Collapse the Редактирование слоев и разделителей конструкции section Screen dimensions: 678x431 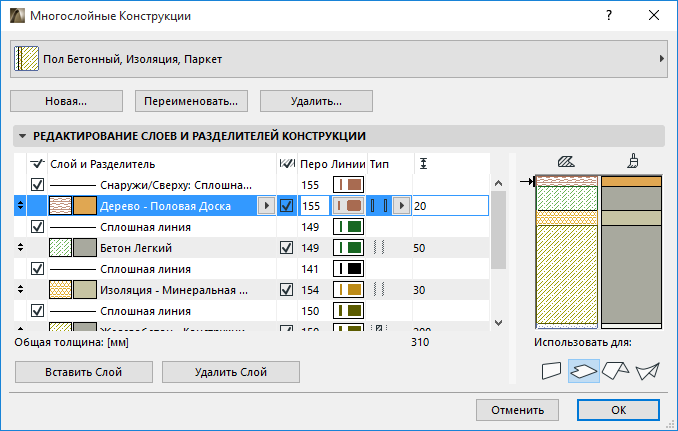[22, 136]
